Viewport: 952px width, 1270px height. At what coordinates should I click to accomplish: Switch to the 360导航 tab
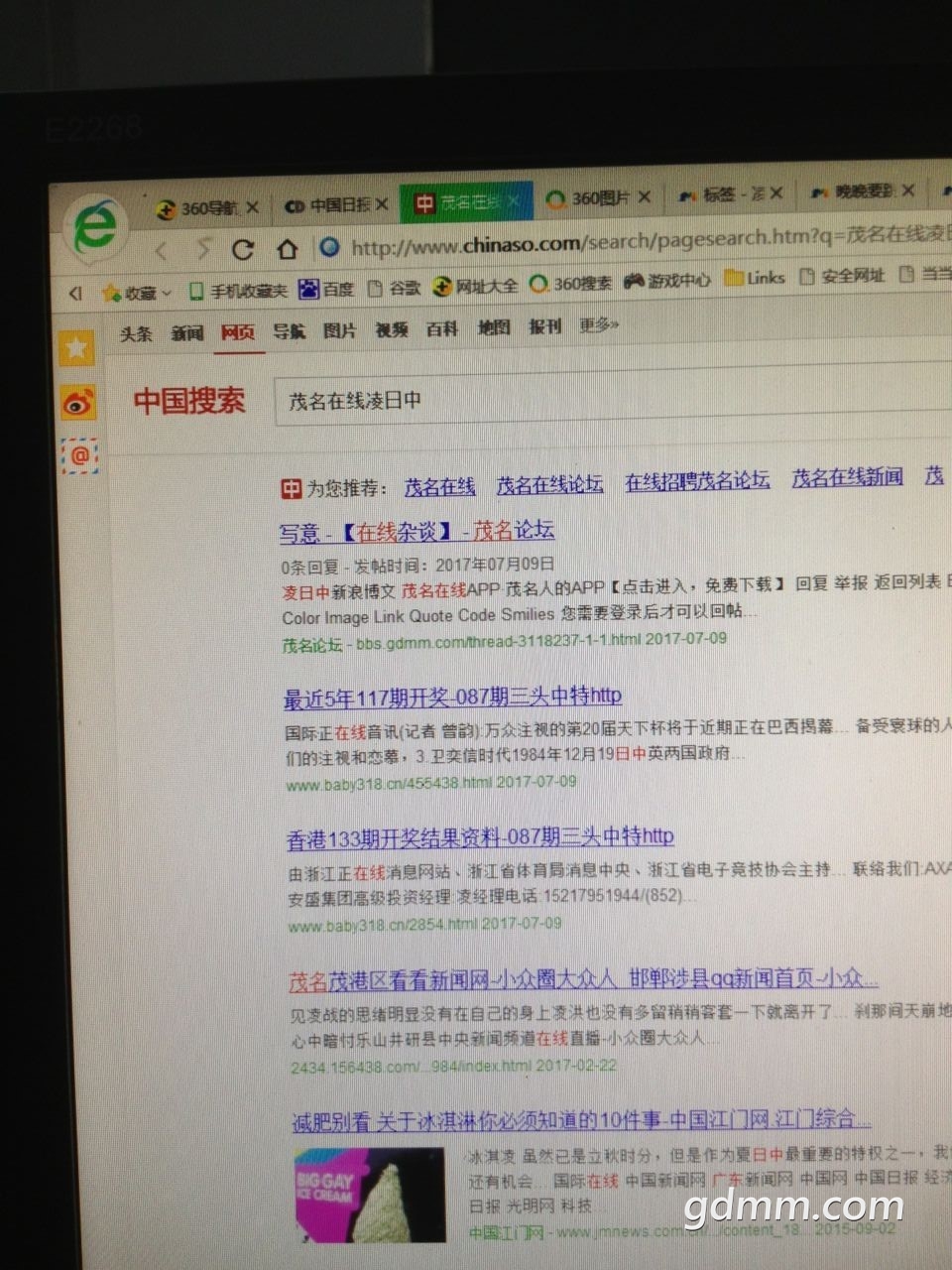tap(197, 208)
